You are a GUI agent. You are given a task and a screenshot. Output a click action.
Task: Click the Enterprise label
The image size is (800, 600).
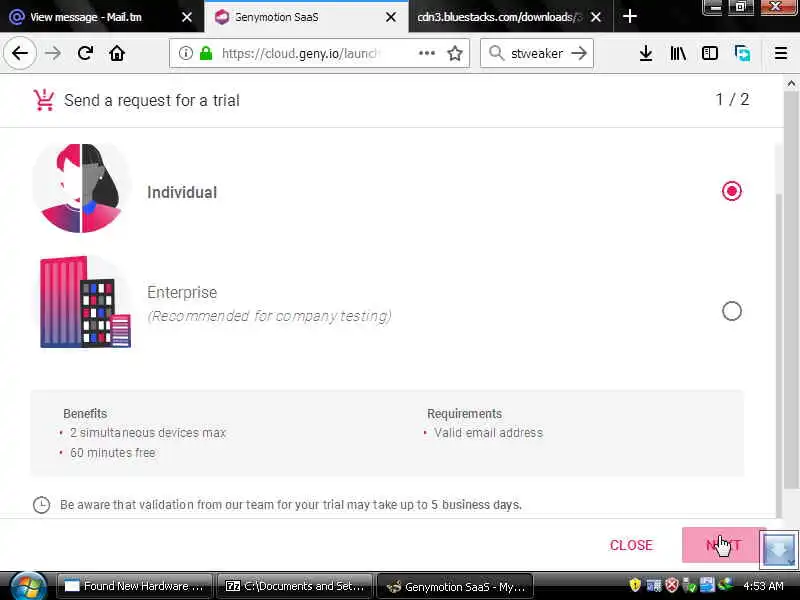click(x=182, y=292)
